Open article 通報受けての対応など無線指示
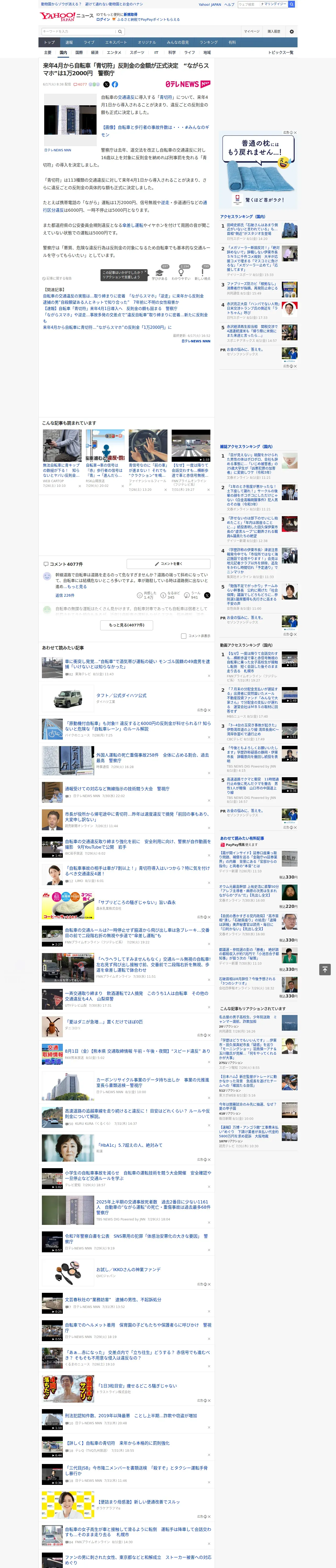The height and width of the screenshot is (1568, 336). click(117, 789)
